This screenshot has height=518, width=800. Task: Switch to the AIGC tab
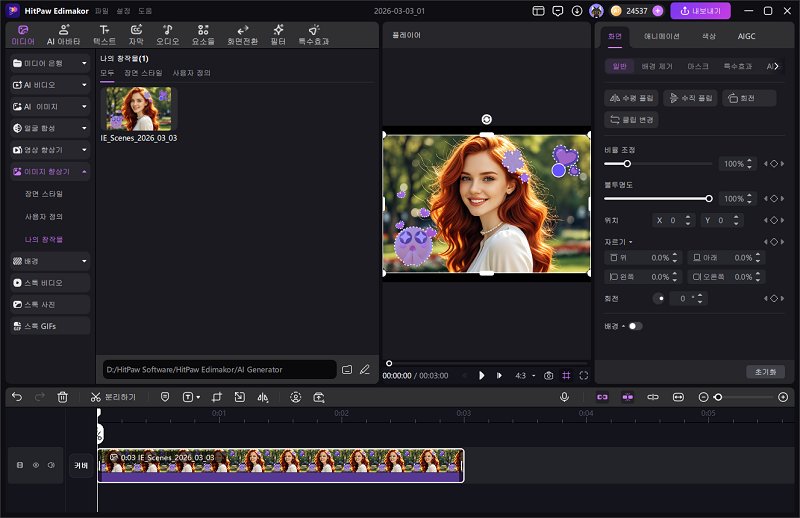coord(746,36)
